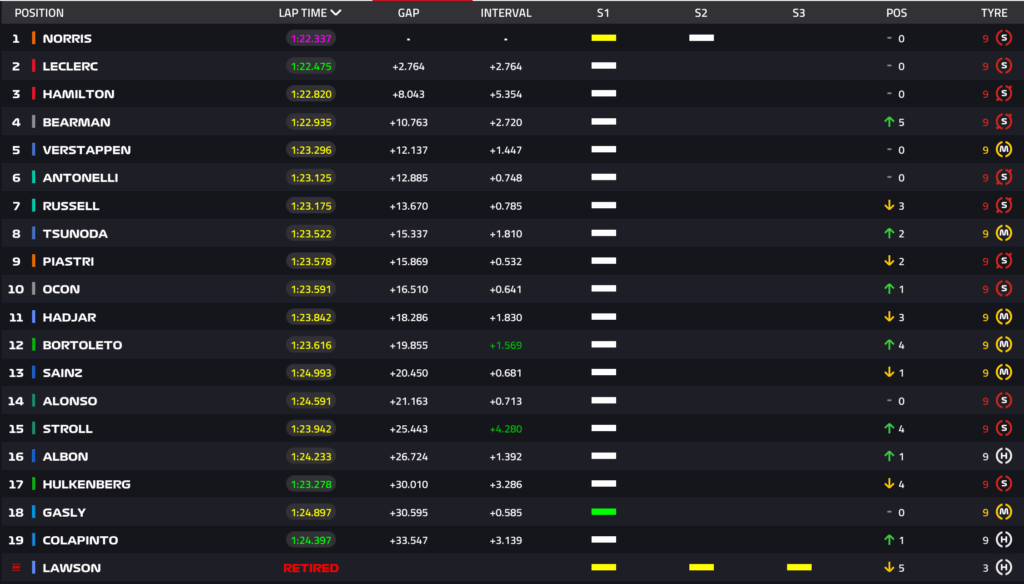
Task: Sort by the GAP column header
Action: (x=408, y=13)
